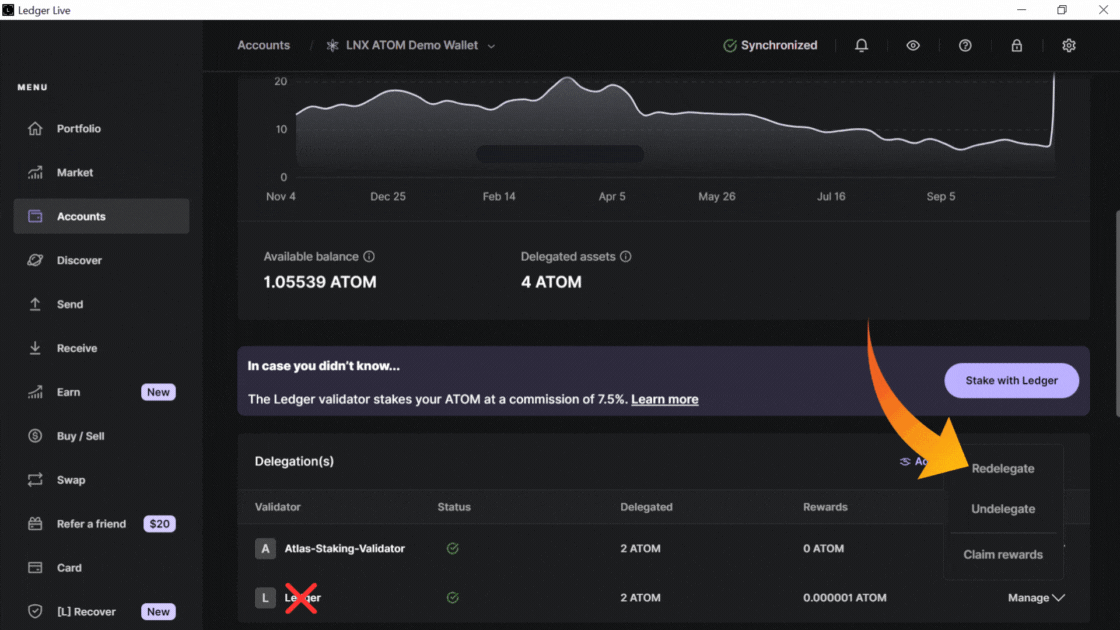Click the Delegated assets info icon

click(x=626, y=257)
